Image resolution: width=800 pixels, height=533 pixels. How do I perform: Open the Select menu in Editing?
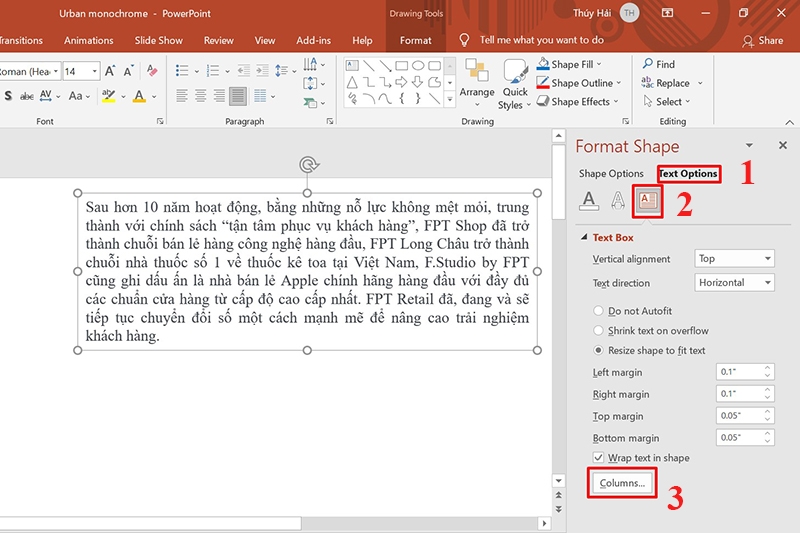(666, 101)
